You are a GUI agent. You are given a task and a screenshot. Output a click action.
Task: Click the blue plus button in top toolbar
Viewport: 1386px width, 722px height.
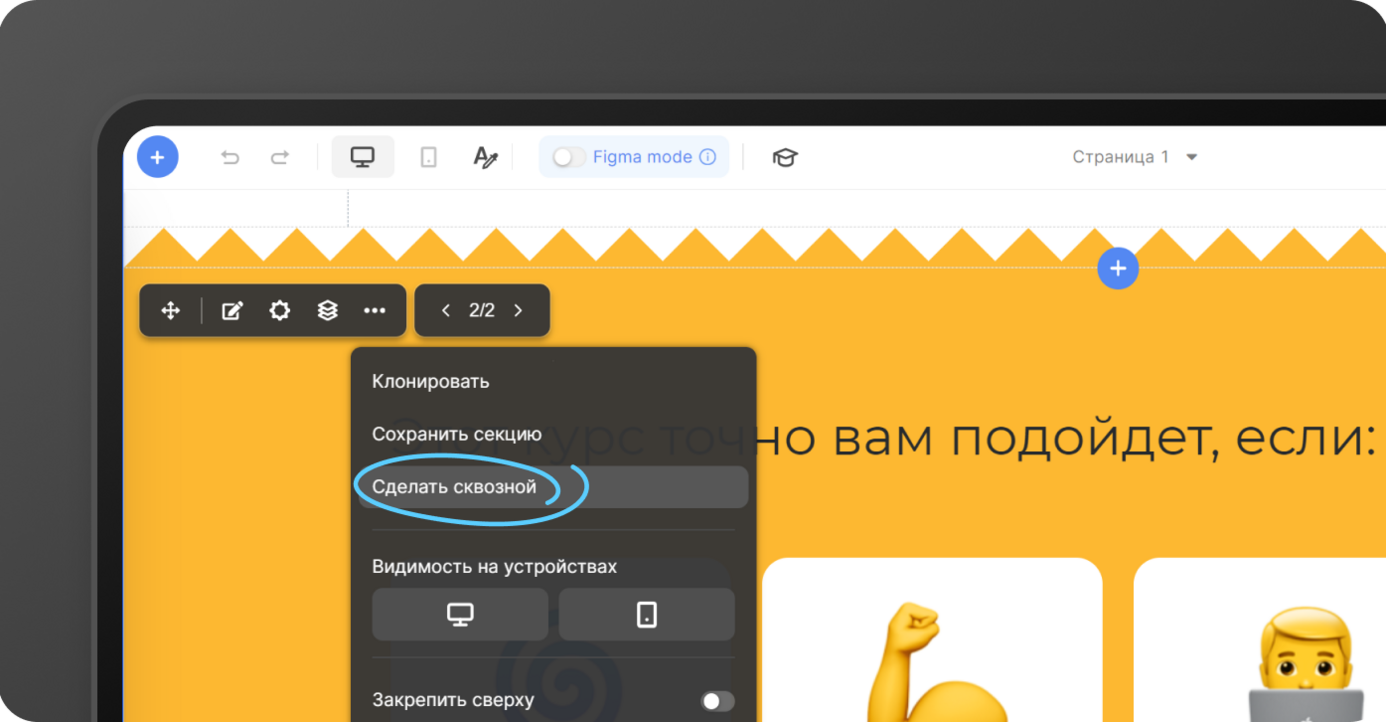pos(157,157)
